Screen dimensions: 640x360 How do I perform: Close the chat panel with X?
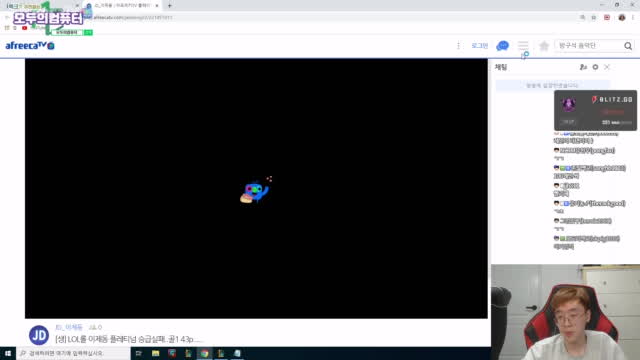[607, 67]
